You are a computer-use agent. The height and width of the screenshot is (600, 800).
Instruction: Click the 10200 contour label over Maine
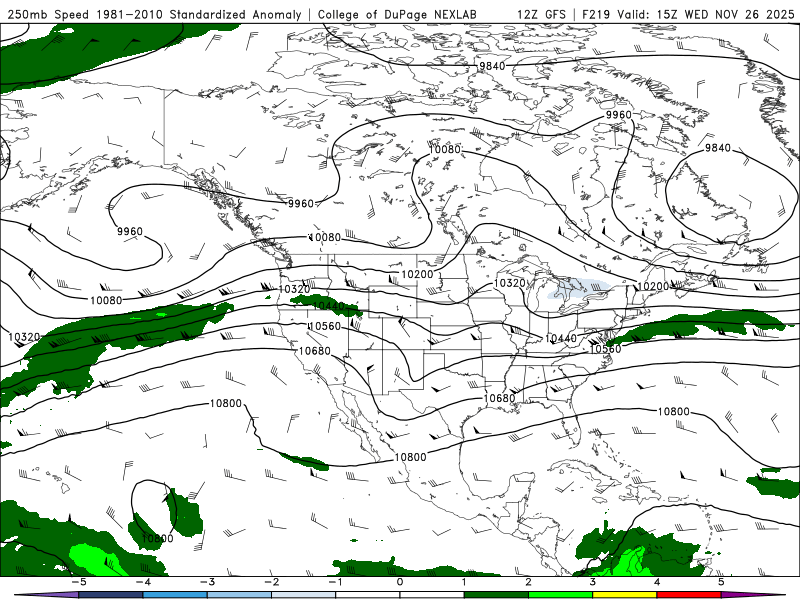tap(653, 287)
